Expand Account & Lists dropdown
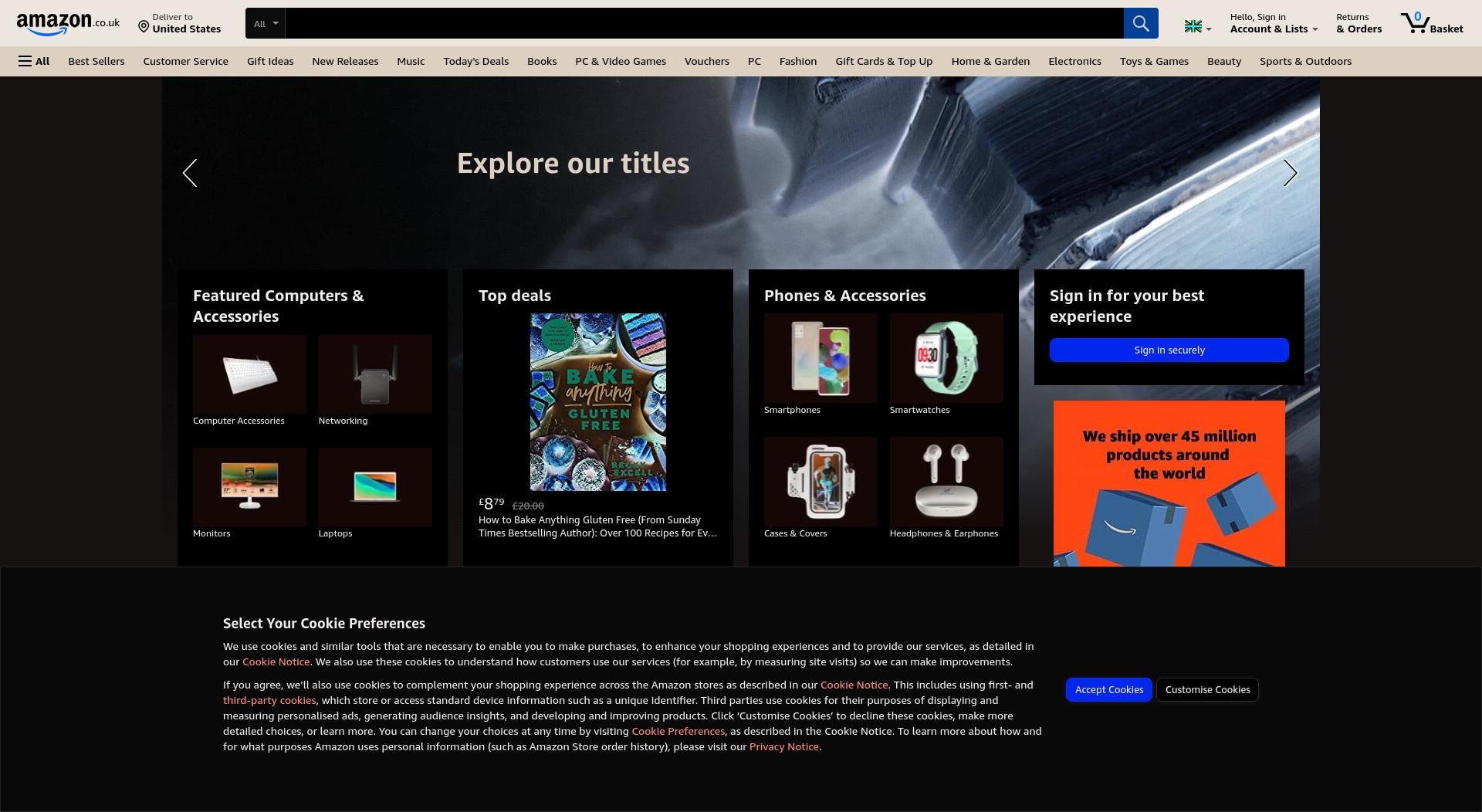 pos(1274,23)
